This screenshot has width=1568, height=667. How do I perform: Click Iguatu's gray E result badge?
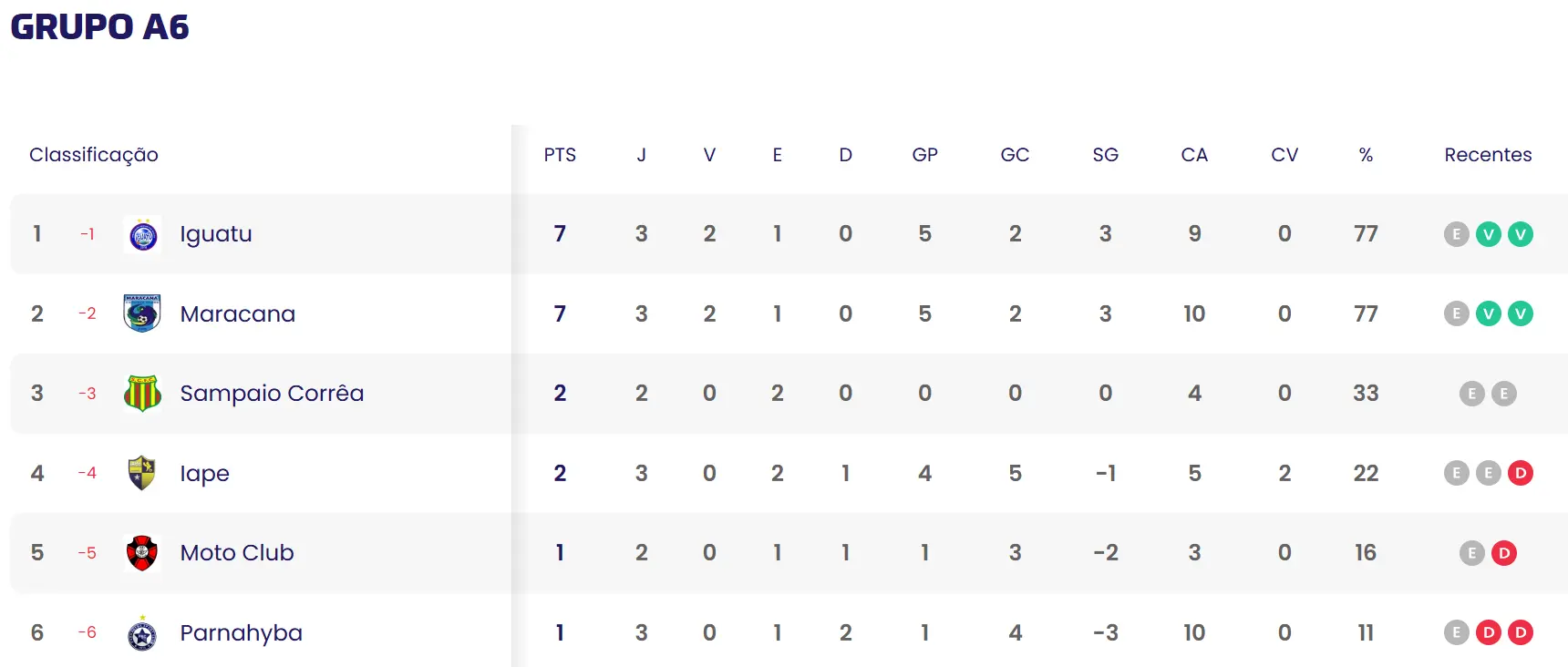click(1456, 234)
